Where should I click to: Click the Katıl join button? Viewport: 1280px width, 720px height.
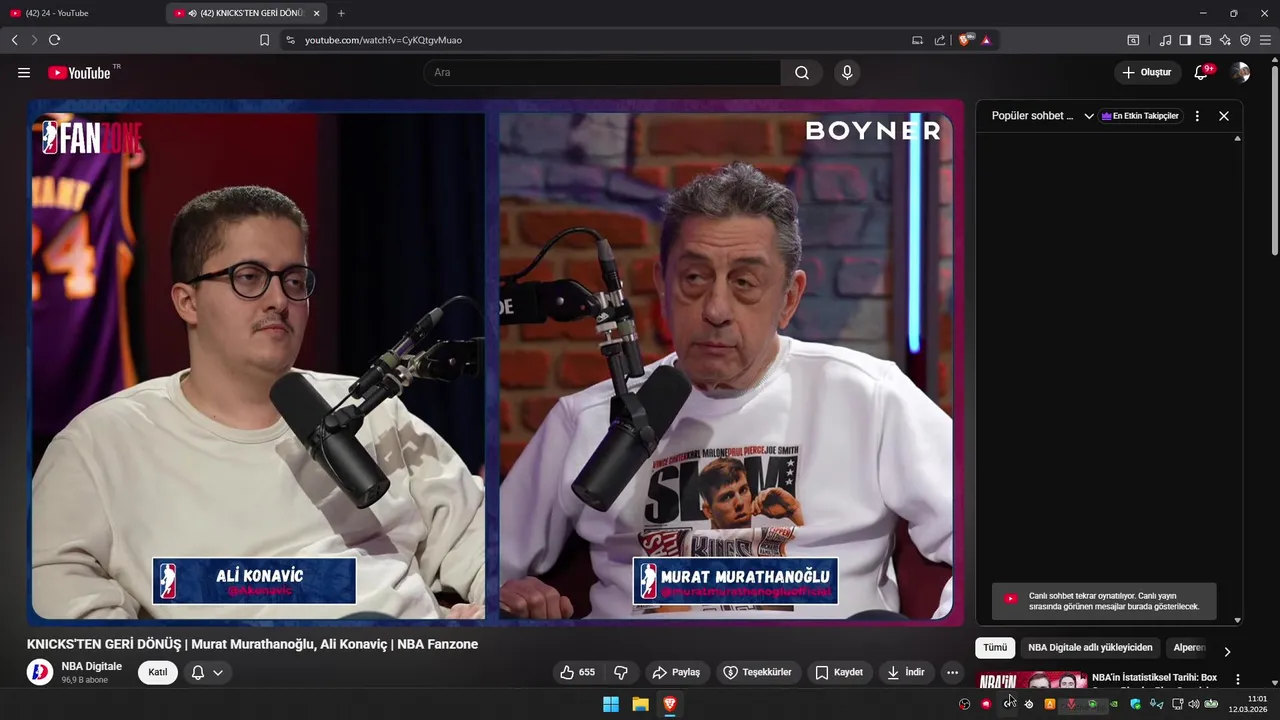pos(158,672)
